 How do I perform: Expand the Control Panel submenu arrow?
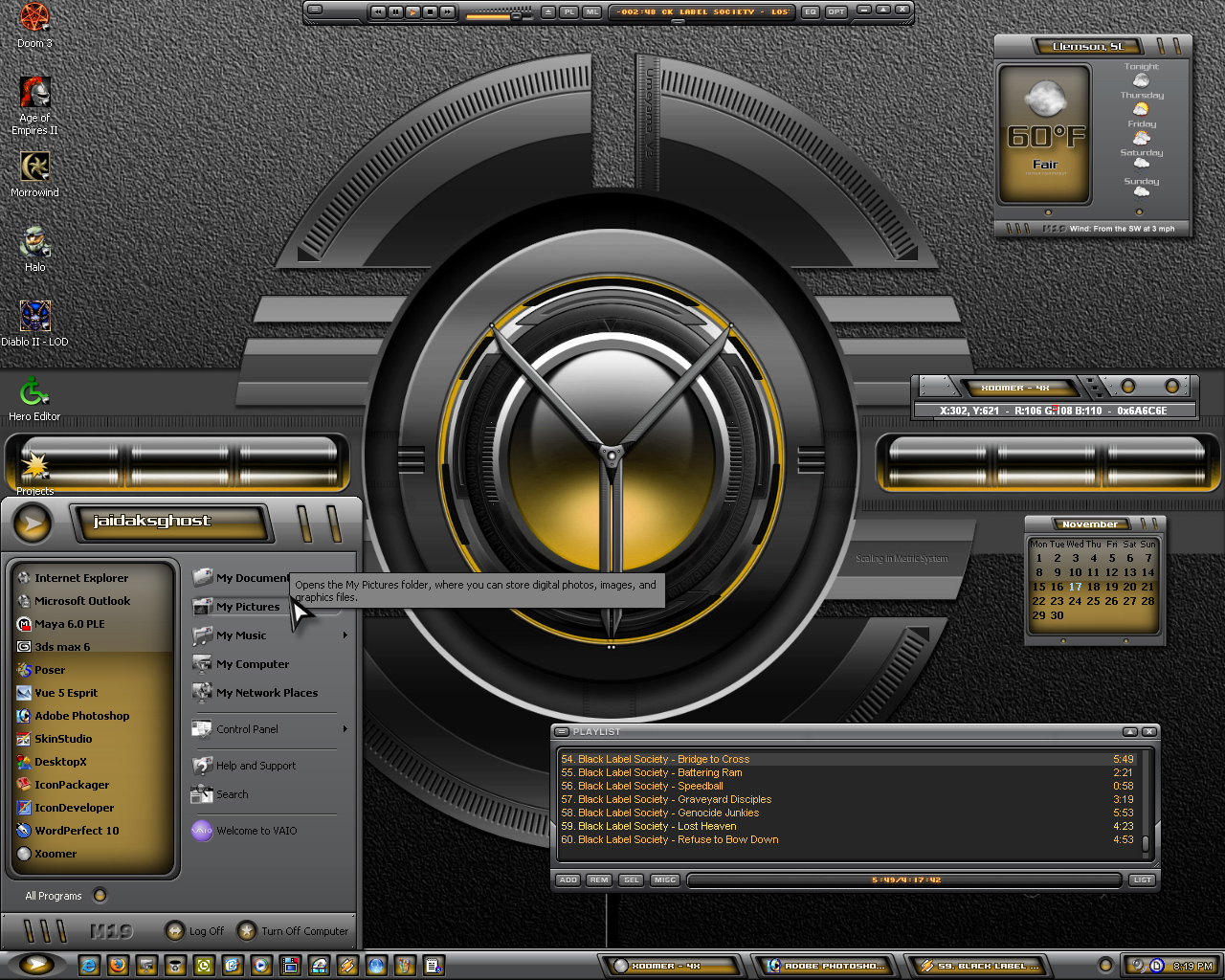(x=345, y=729)
